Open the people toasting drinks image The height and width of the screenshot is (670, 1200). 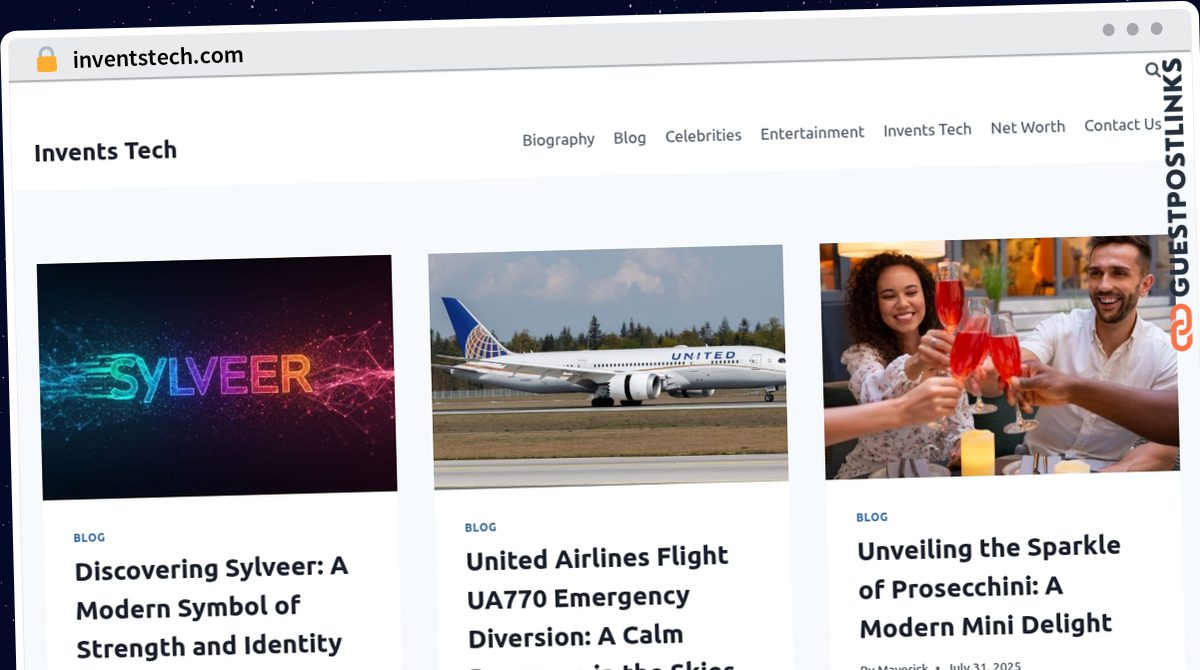[x=999, y=357]
